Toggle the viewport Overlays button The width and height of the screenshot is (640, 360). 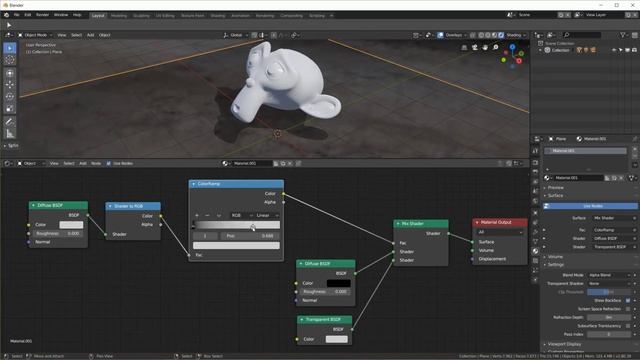(x=441, y=35)
